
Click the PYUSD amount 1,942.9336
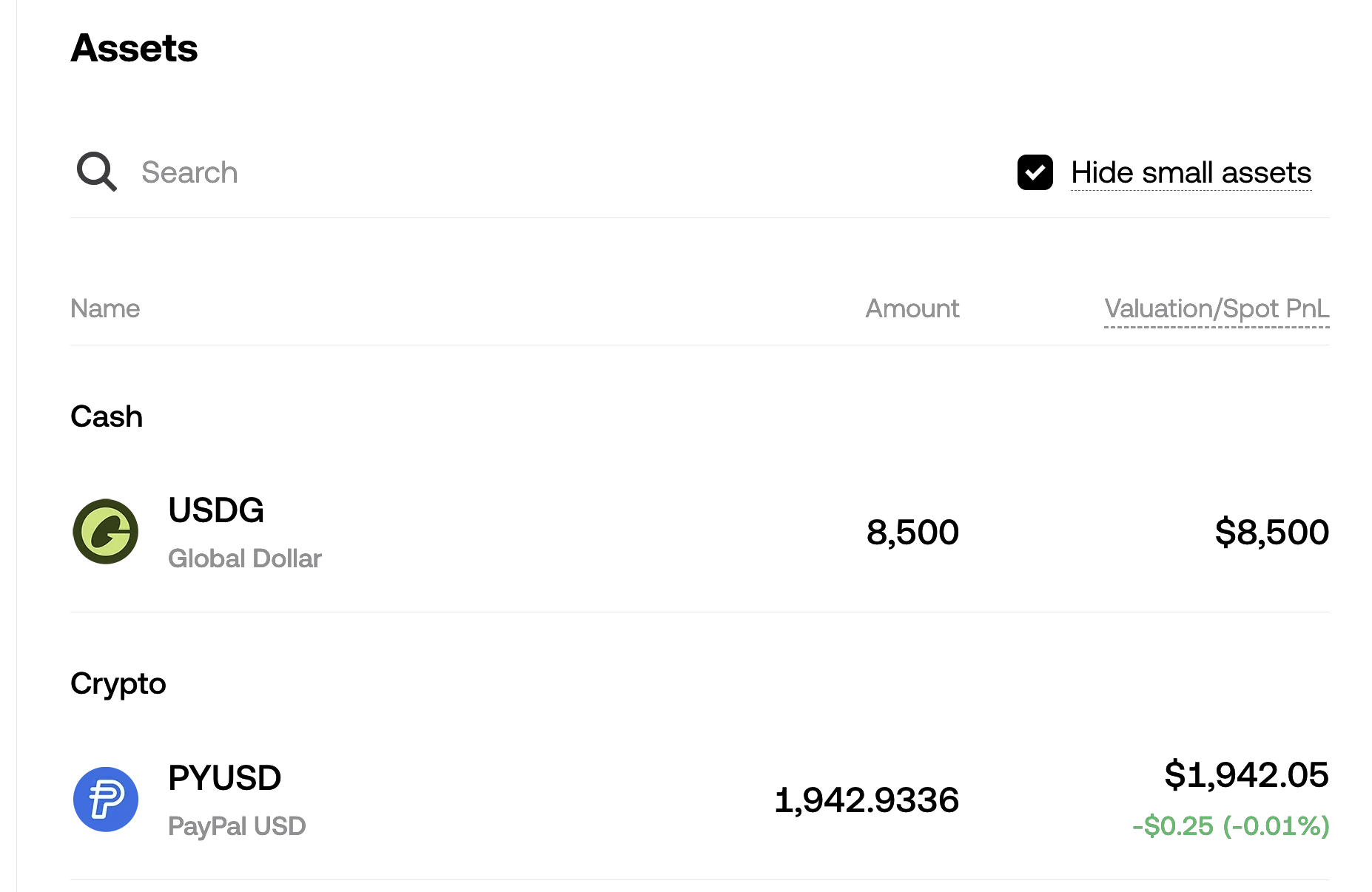[866, 800]
